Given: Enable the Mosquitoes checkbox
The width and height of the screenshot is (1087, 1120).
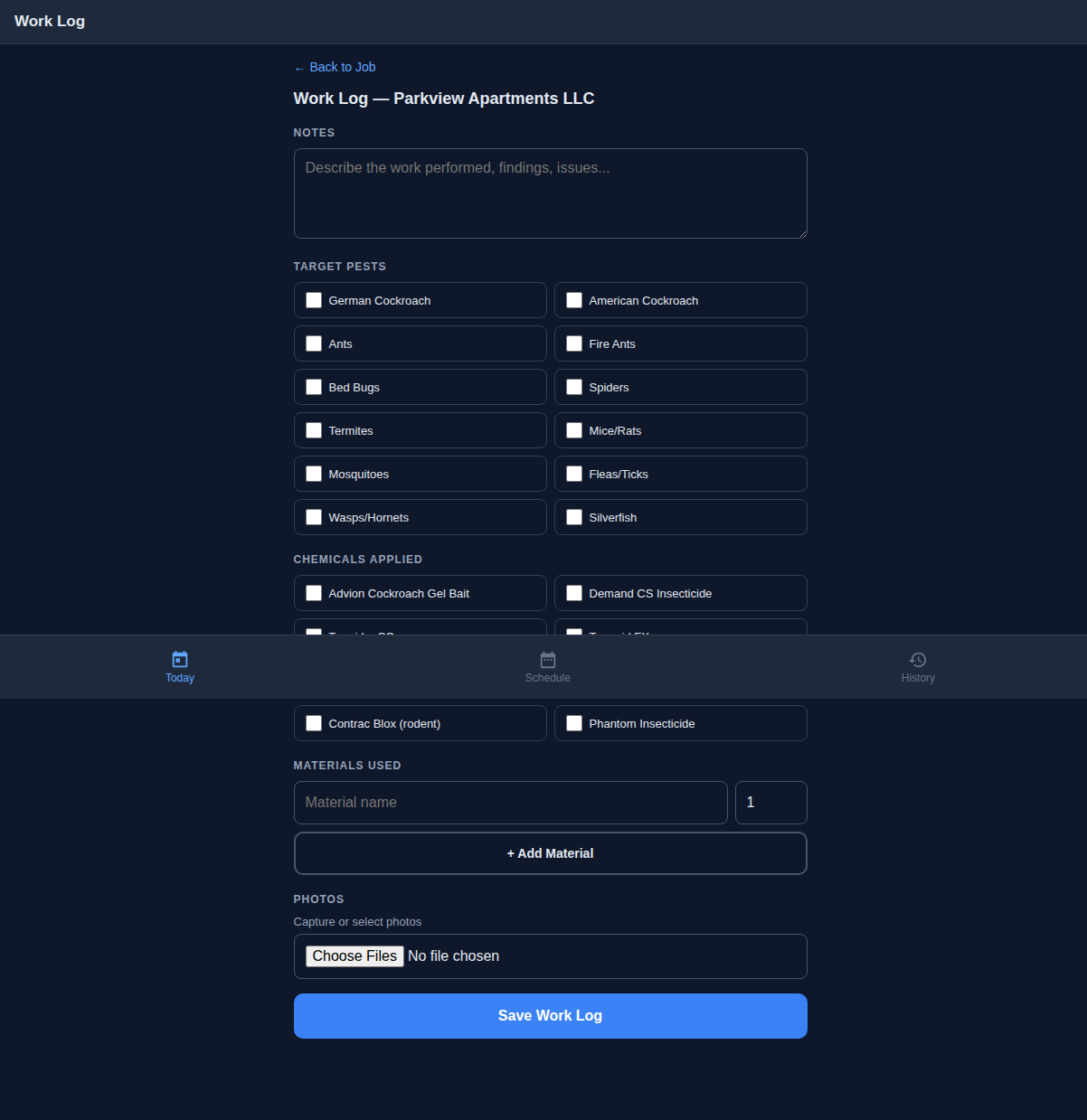Looking at the screenshot, I should (x=314, y=473).
